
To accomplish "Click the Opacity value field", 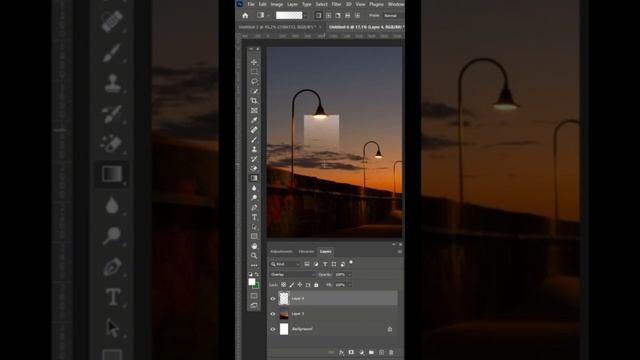I will click(340, 275).
